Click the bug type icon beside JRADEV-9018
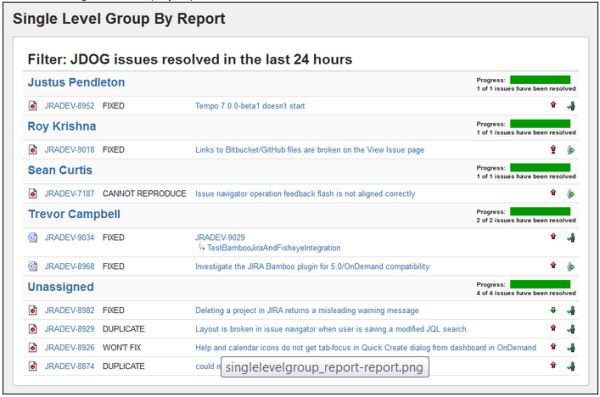The height and width of the screenshot is (397, 600). pos(33,150)
